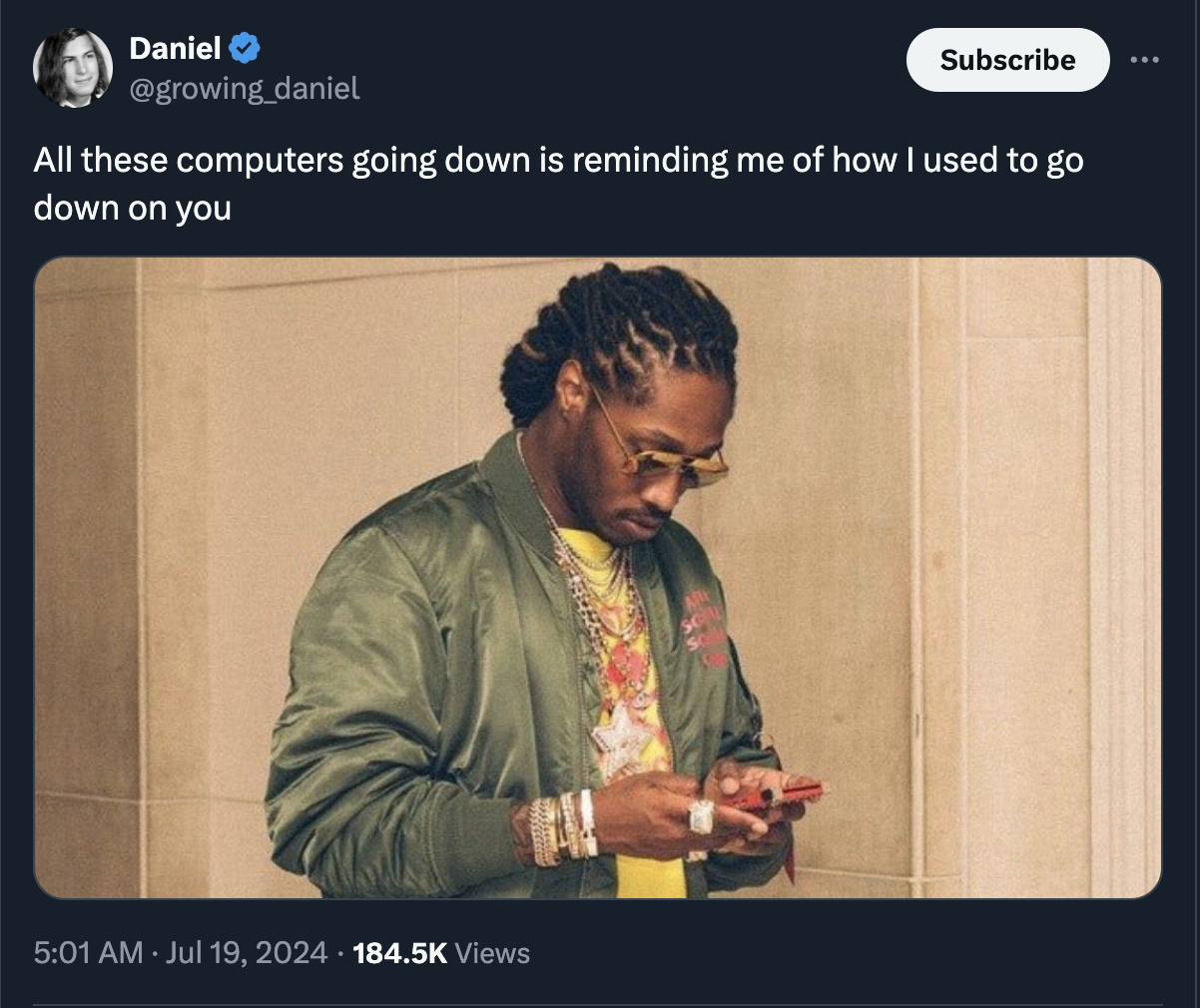Screen dimensions: 1200x1008
Task: Open Daniel's profile avatar picture
Action: tap(73, 68)
